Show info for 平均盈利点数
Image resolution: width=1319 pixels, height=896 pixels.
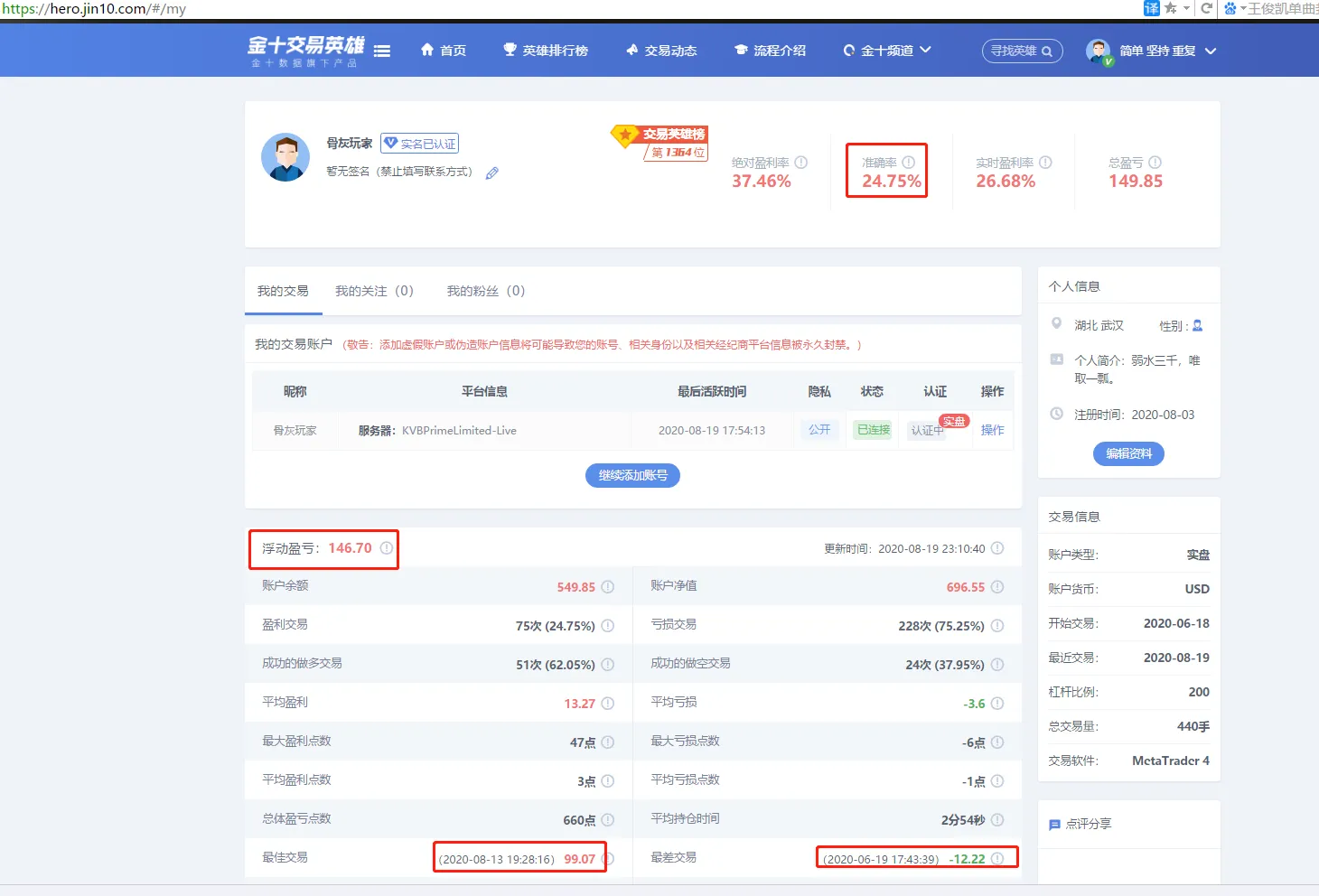point(608,781)
